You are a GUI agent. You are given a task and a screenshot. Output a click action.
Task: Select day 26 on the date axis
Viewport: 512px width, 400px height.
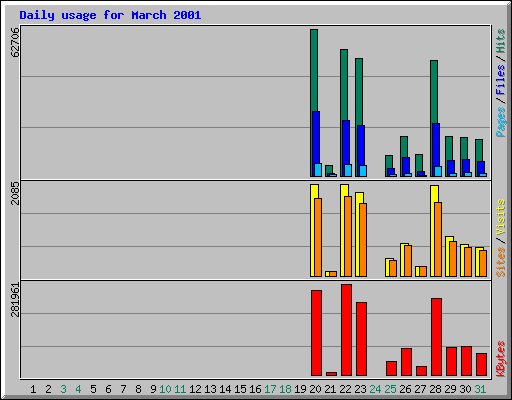point(405,389)
